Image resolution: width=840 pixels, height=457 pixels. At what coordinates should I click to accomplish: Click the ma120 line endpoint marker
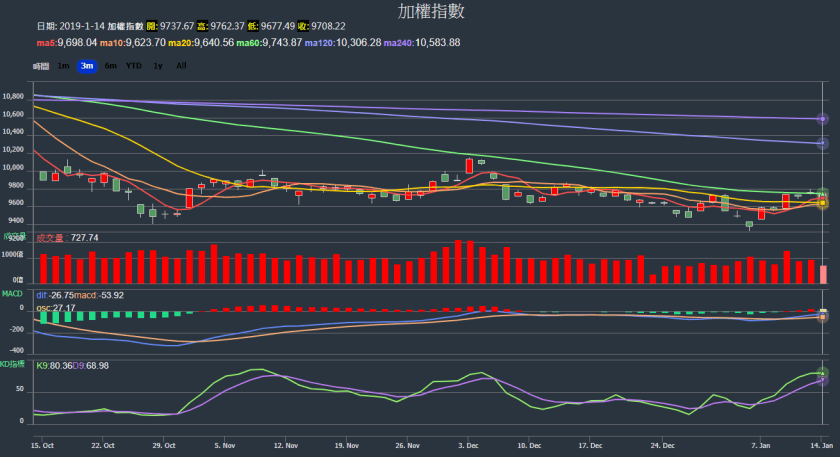pos(823,144)
